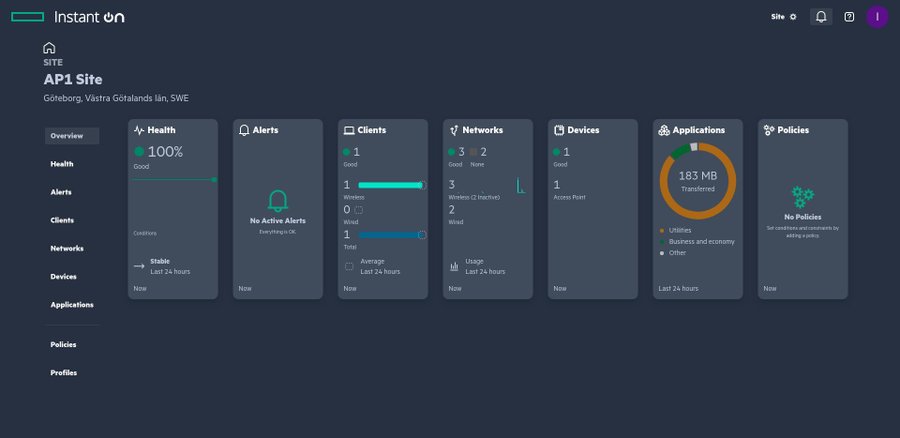Image resolution: width=900 pixels, height=438 pixels.
Task: Open the help question mark icon
Action: point(849,17)
